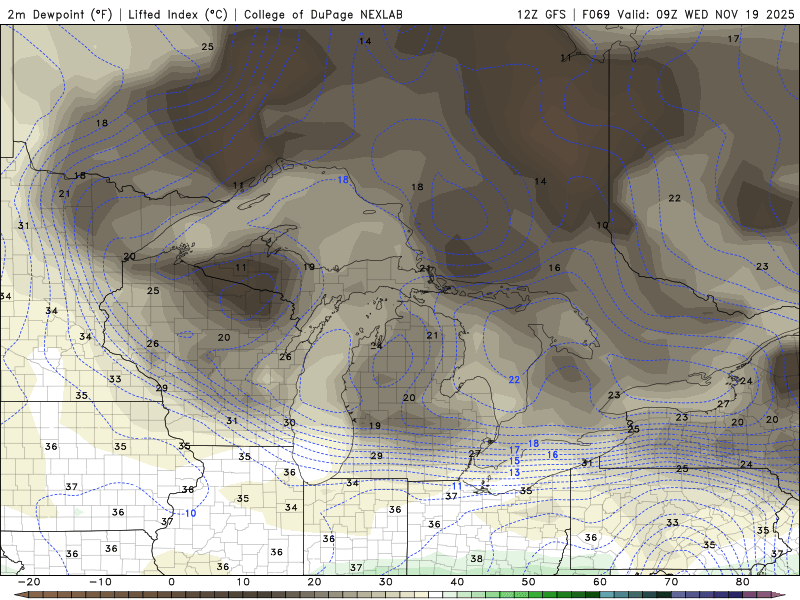This screenshot has height=600, width=800.
Task: Click the "2m Dewpoint (°F)" title text
Action: pyautogui.click(x=60, y=14)
